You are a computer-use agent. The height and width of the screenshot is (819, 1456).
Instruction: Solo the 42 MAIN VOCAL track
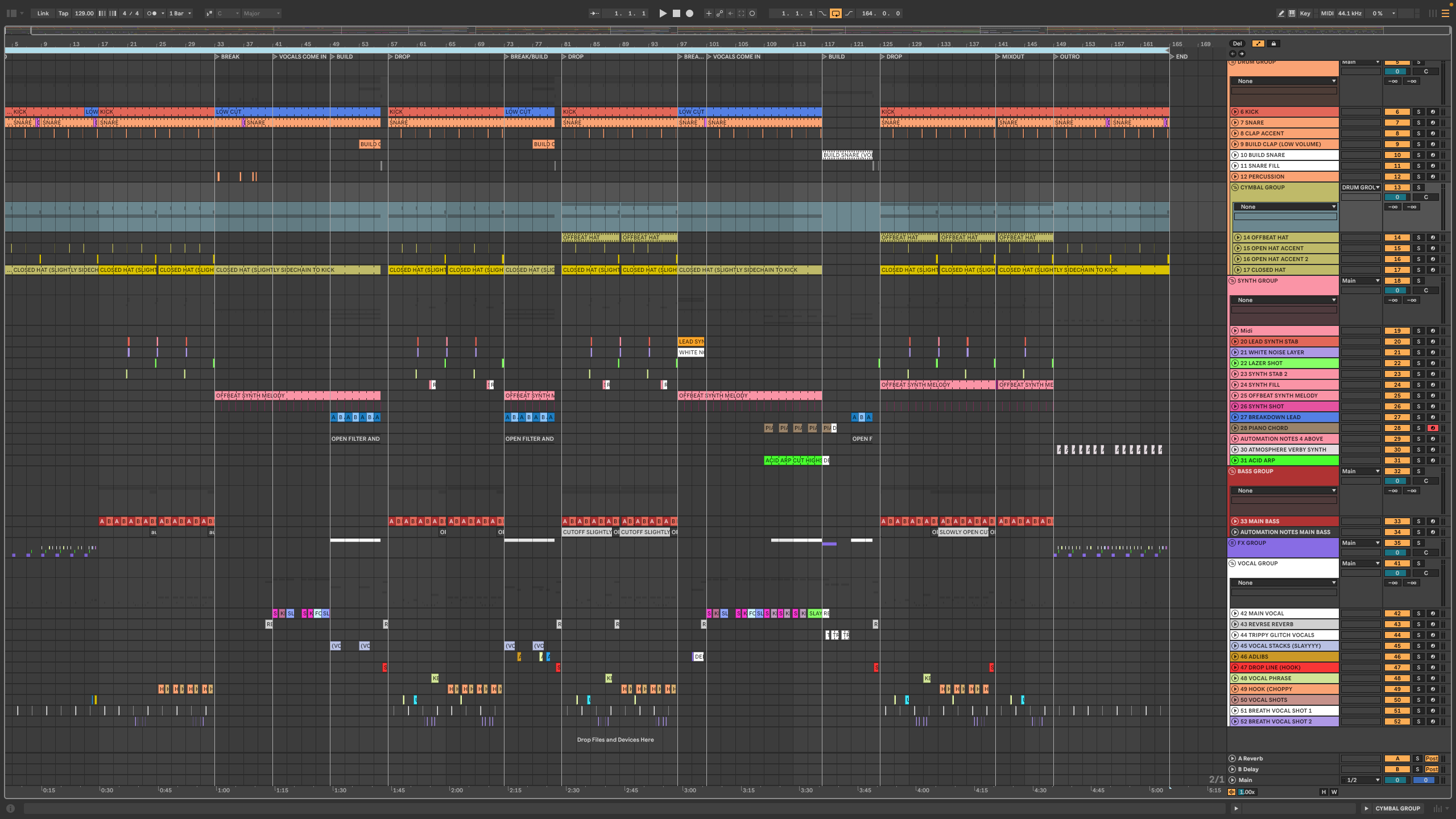click(1418, 614)
